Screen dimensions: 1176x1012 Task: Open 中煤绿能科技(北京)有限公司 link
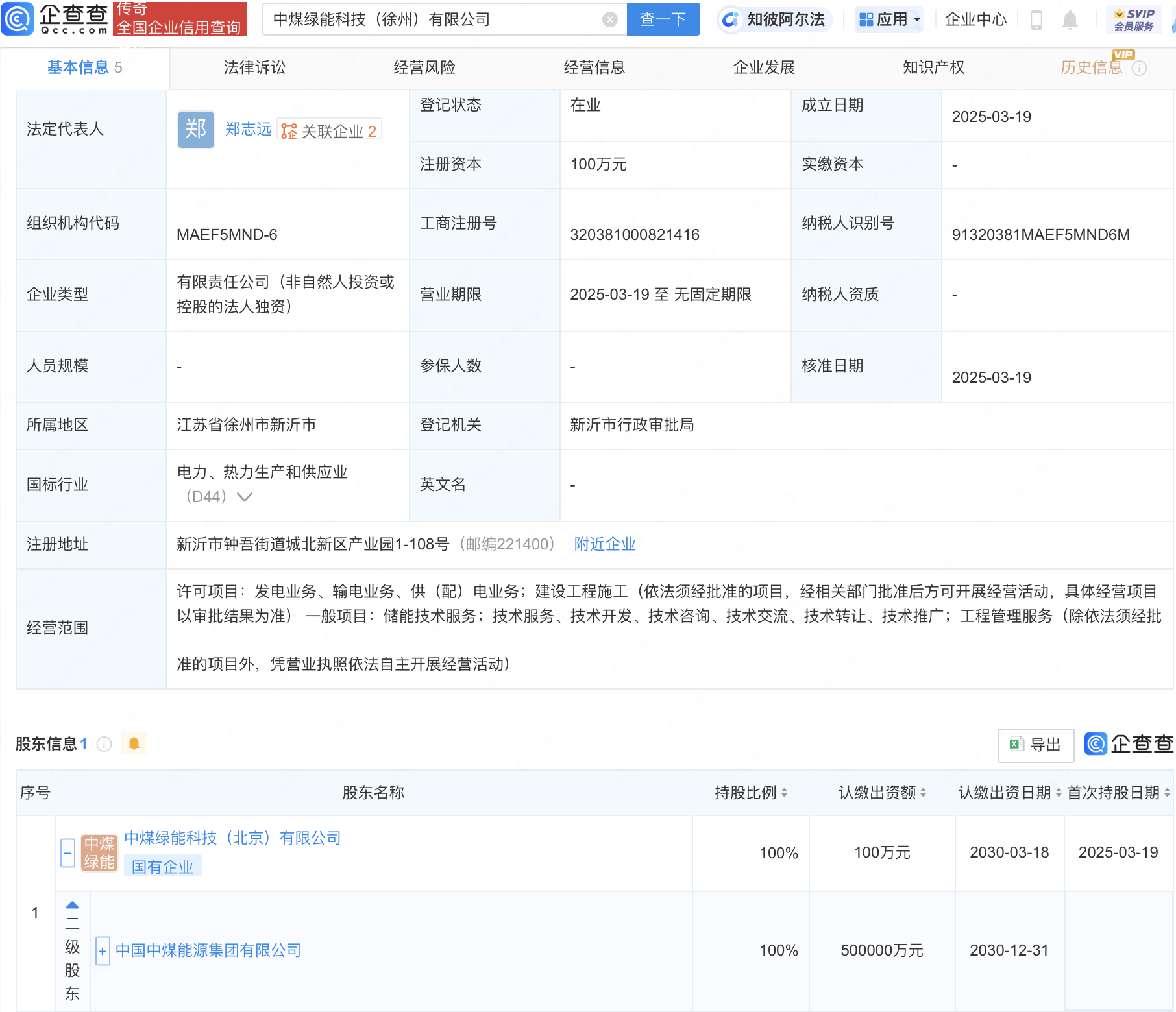coord(232,838)
